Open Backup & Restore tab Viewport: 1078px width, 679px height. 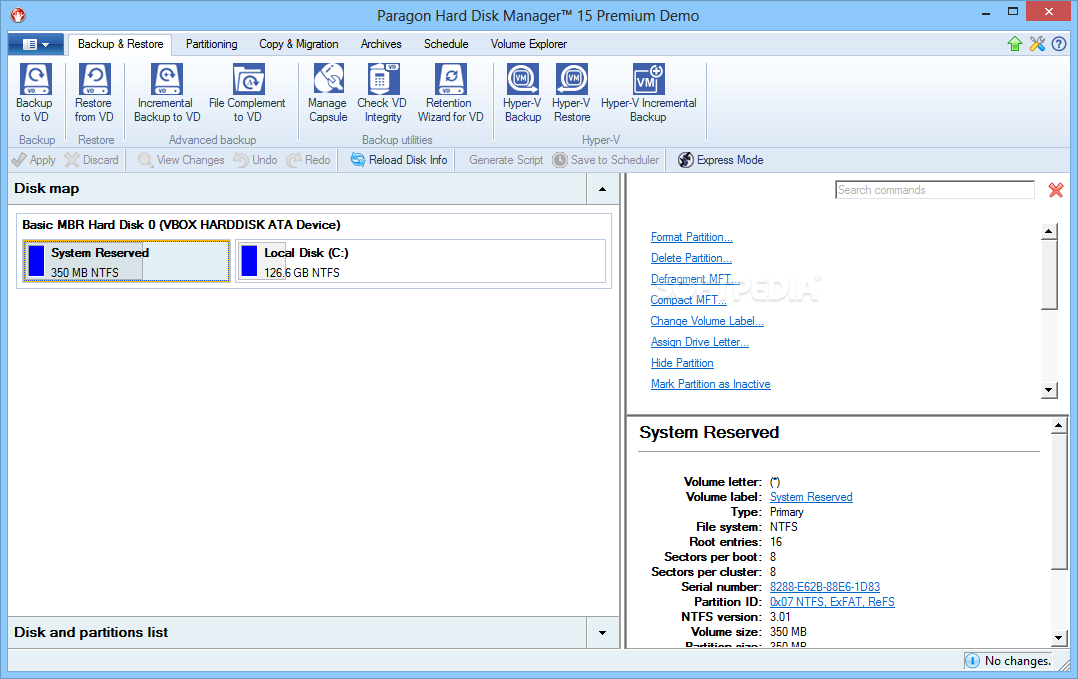pos(120,44)
